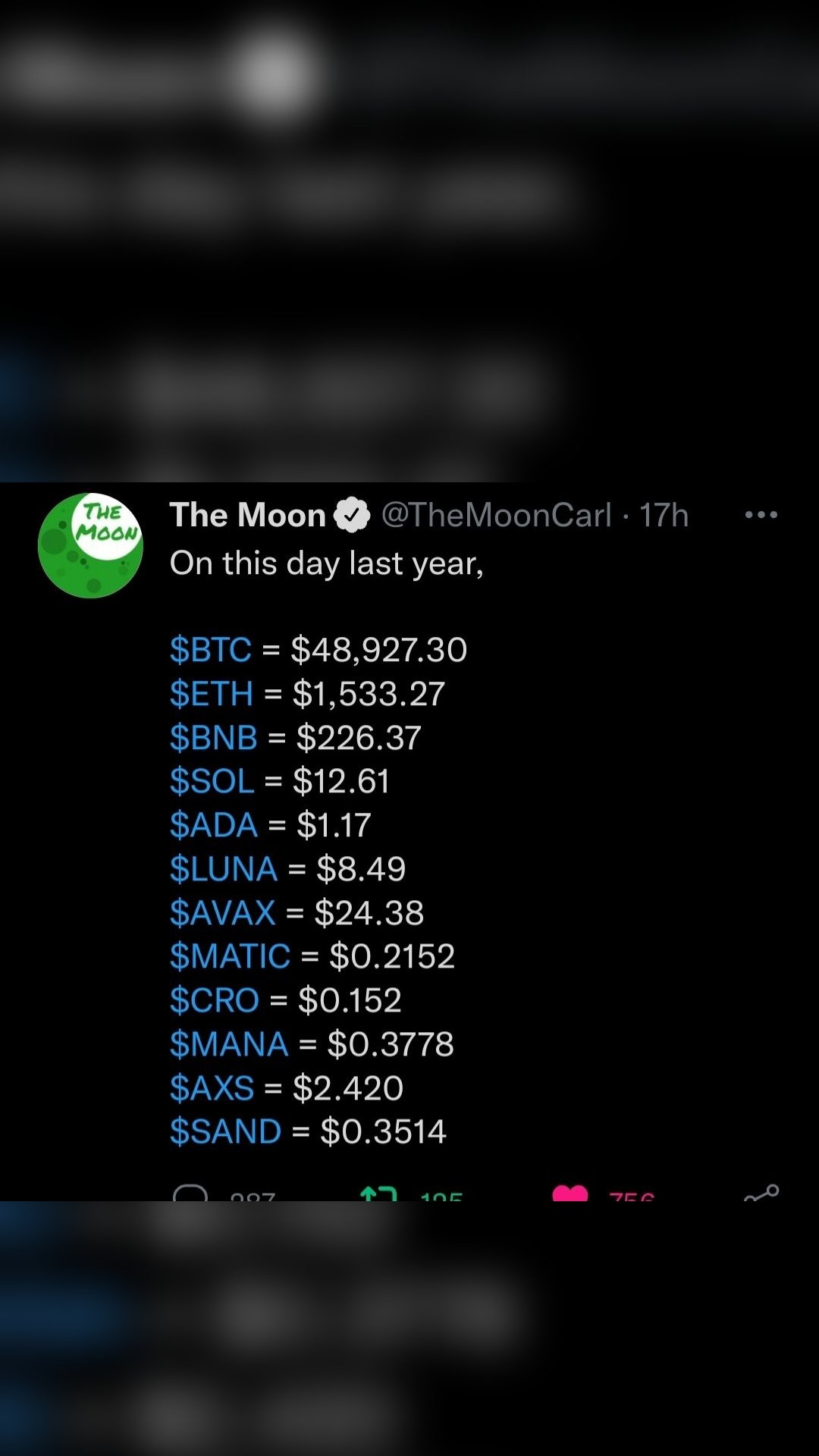The height and width of the screenshot is (1456, 819).
Task: Open the @TheMoonCarl handle
Action: click(496, 516)
